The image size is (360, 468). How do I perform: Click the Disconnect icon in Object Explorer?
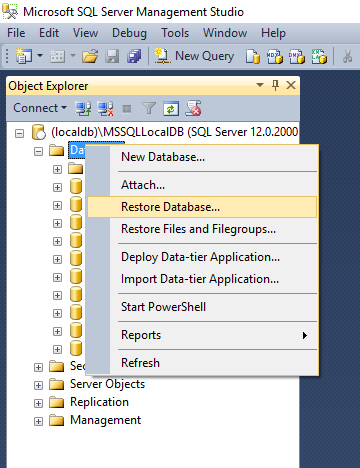pos(105,108)
